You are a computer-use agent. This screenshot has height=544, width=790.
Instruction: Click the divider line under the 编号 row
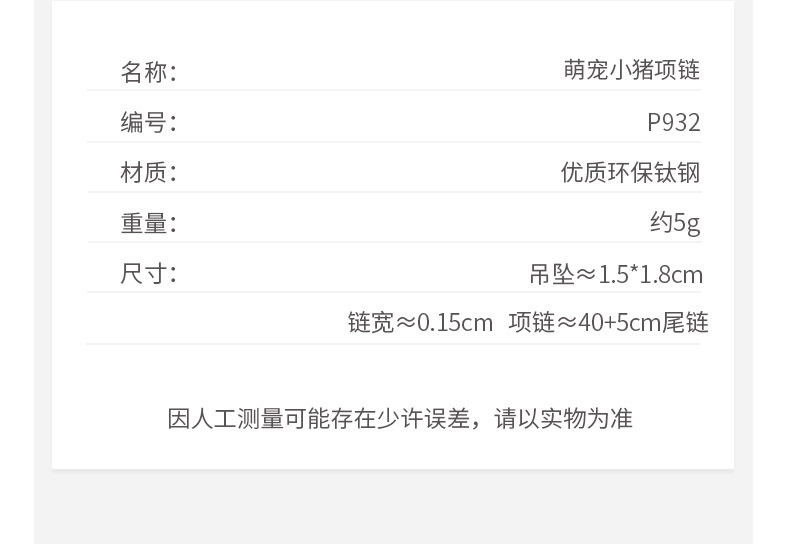point(393,141)
